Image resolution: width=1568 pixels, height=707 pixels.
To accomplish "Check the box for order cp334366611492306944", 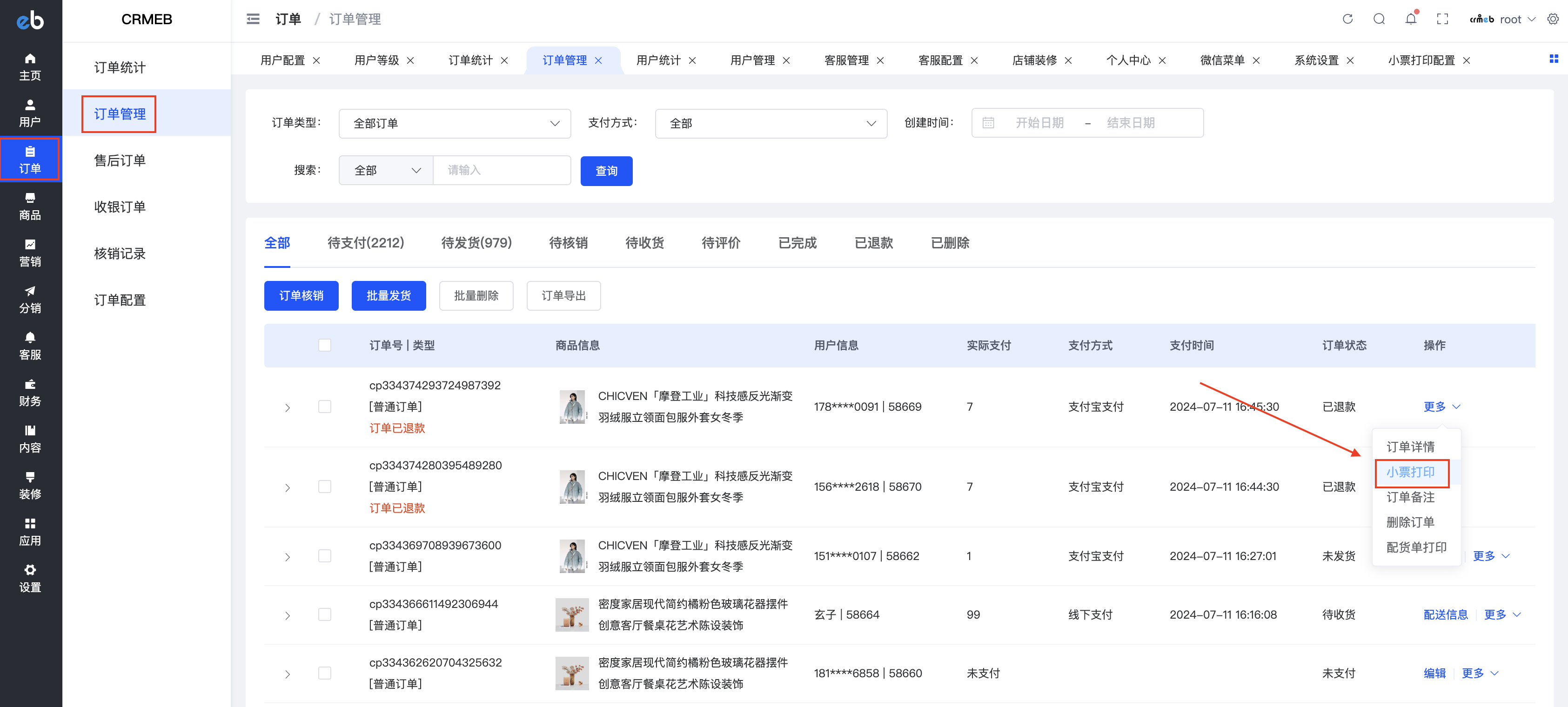I will [324, 614].
